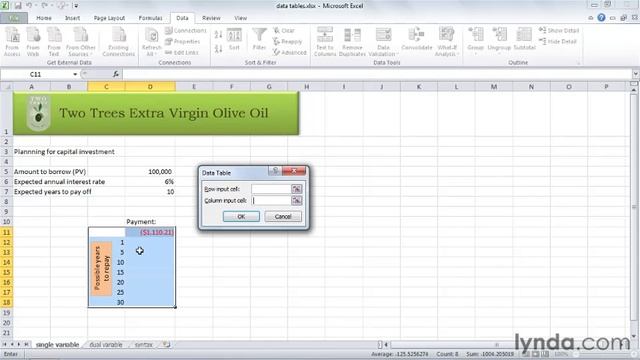The height and width of the screenshot is (360, 640).
Task: Click the Existing Connections icon
Action: click(x=118, y=42)
